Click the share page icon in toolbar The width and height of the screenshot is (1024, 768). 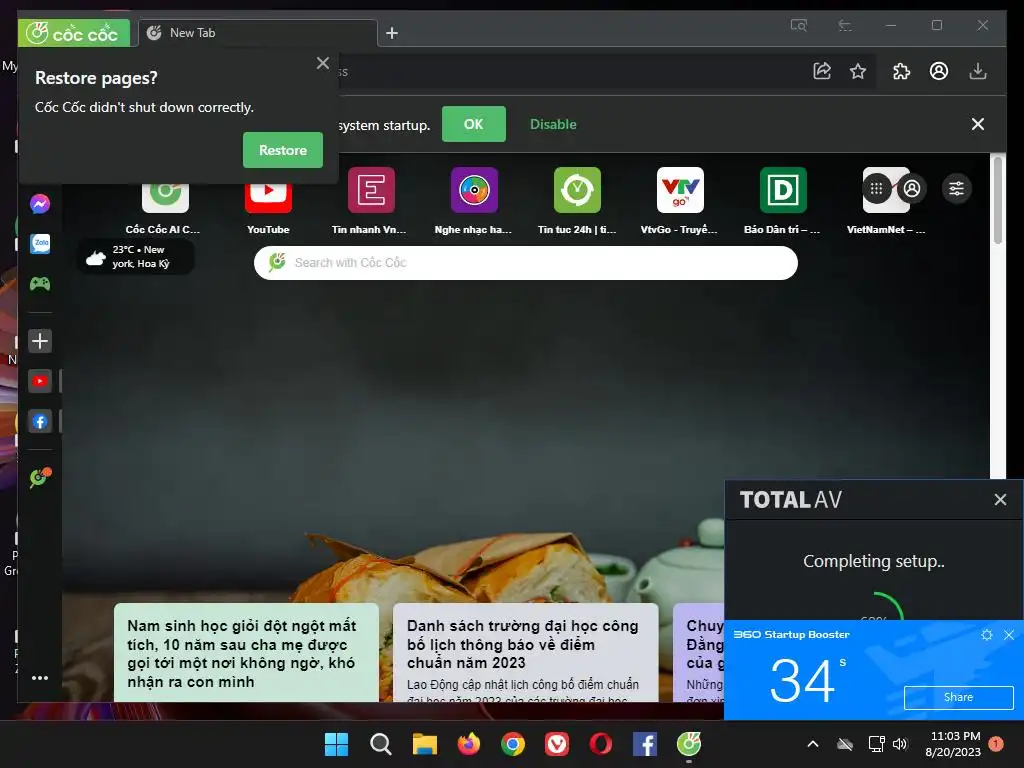click(x=822, y=71)
